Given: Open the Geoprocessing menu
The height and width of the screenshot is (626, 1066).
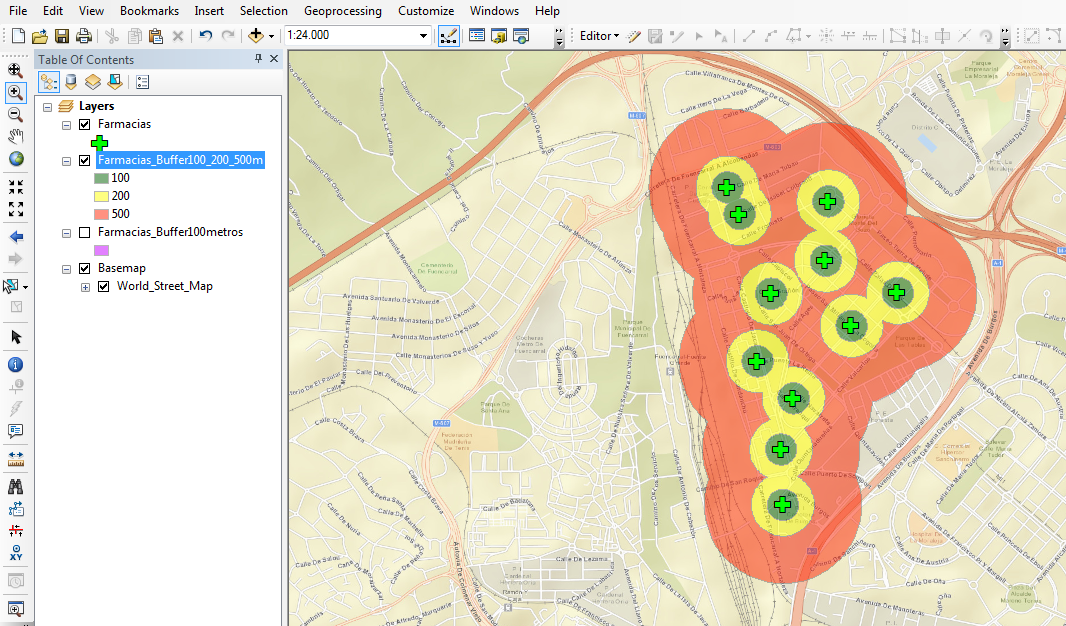Looking at the screenshot, I should click(342, 11).
